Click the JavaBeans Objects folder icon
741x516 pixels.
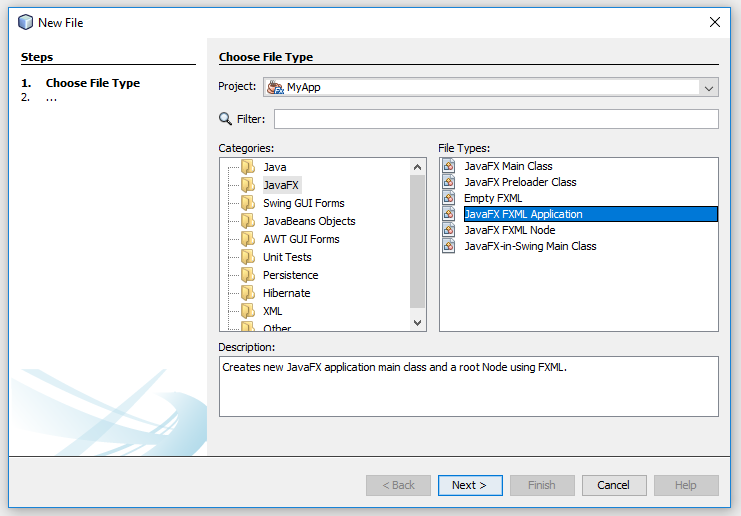(x=248, y=221)
